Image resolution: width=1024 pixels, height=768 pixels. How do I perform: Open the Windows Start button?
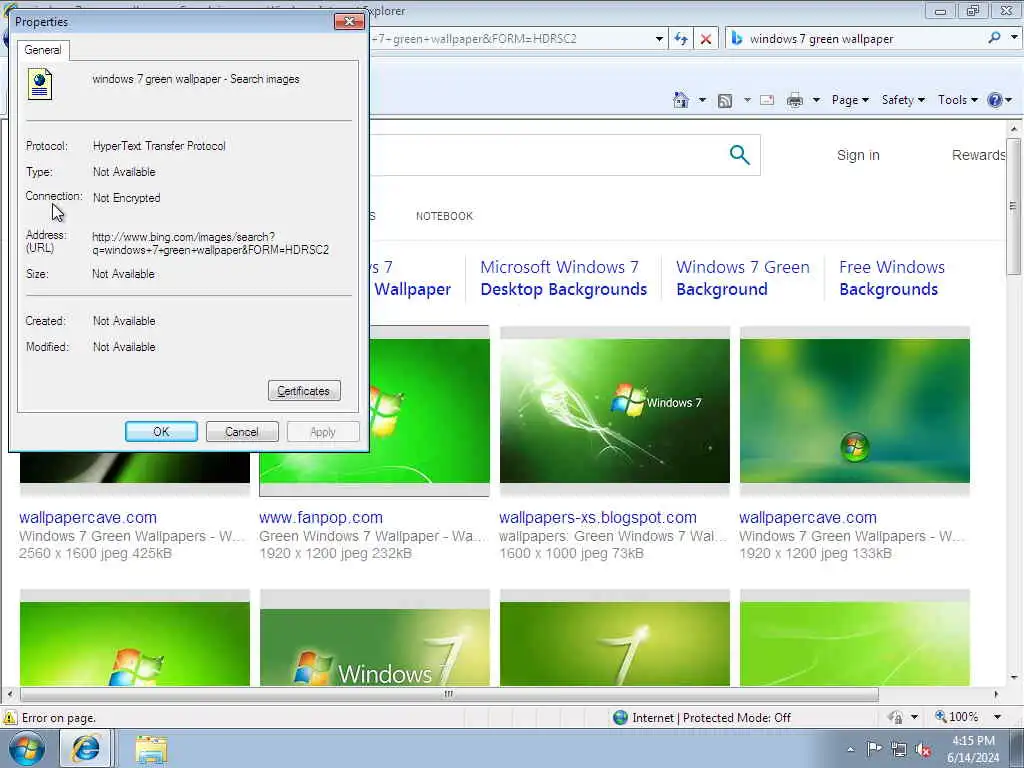[27, 749]
